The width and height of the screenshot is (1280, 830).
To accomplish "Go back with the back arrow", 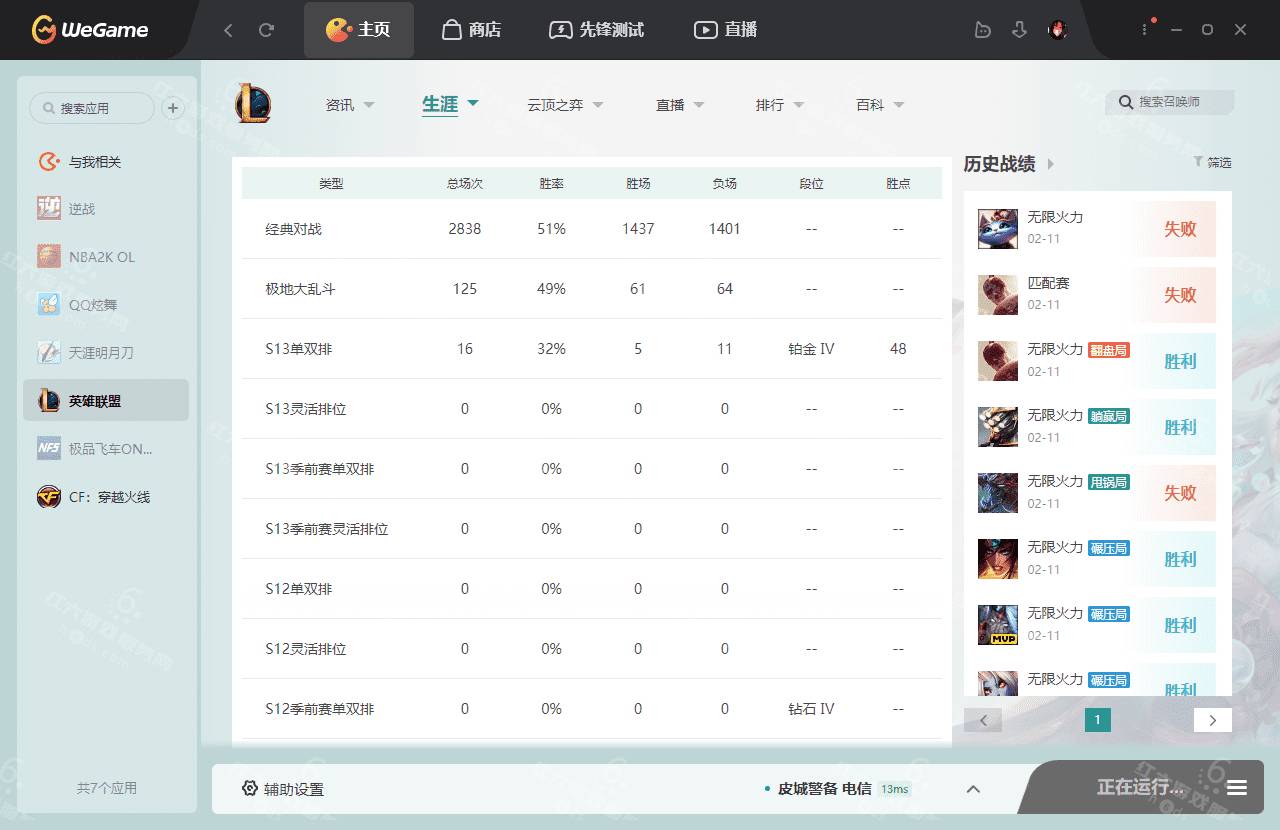I will coord(228,30).
